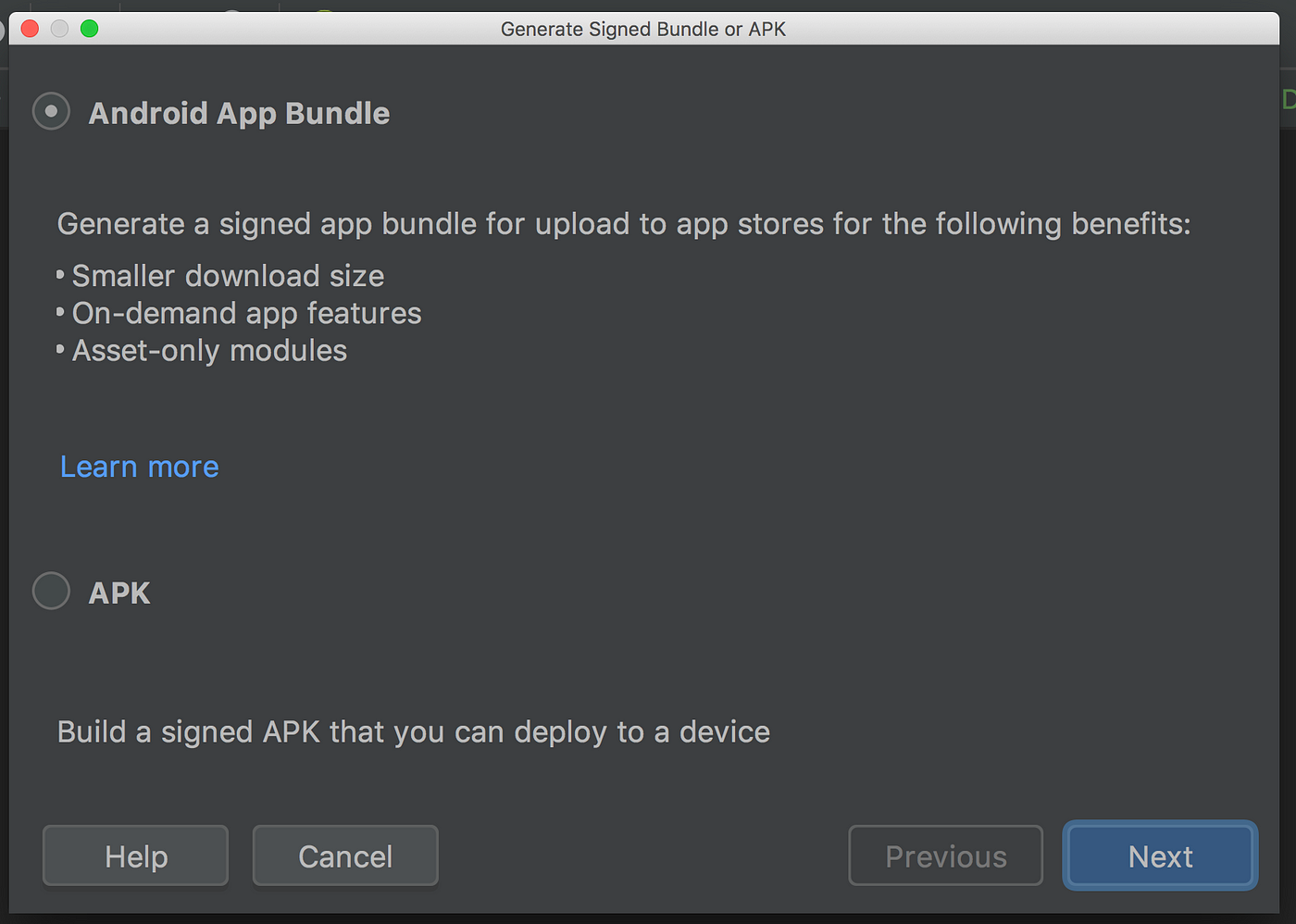Screen dimensions: 1296x924
Task: Select the APK radio button
Action: (51, 591)
